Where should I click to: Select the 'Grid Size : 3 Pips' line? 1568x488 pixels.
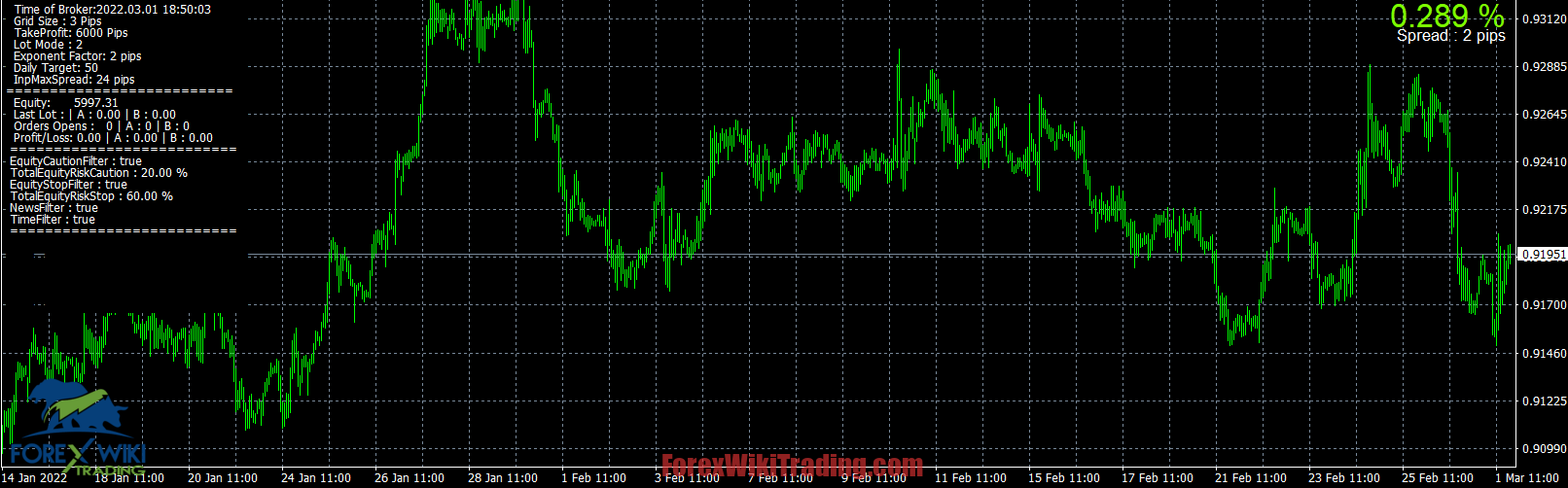coord(57,21)
